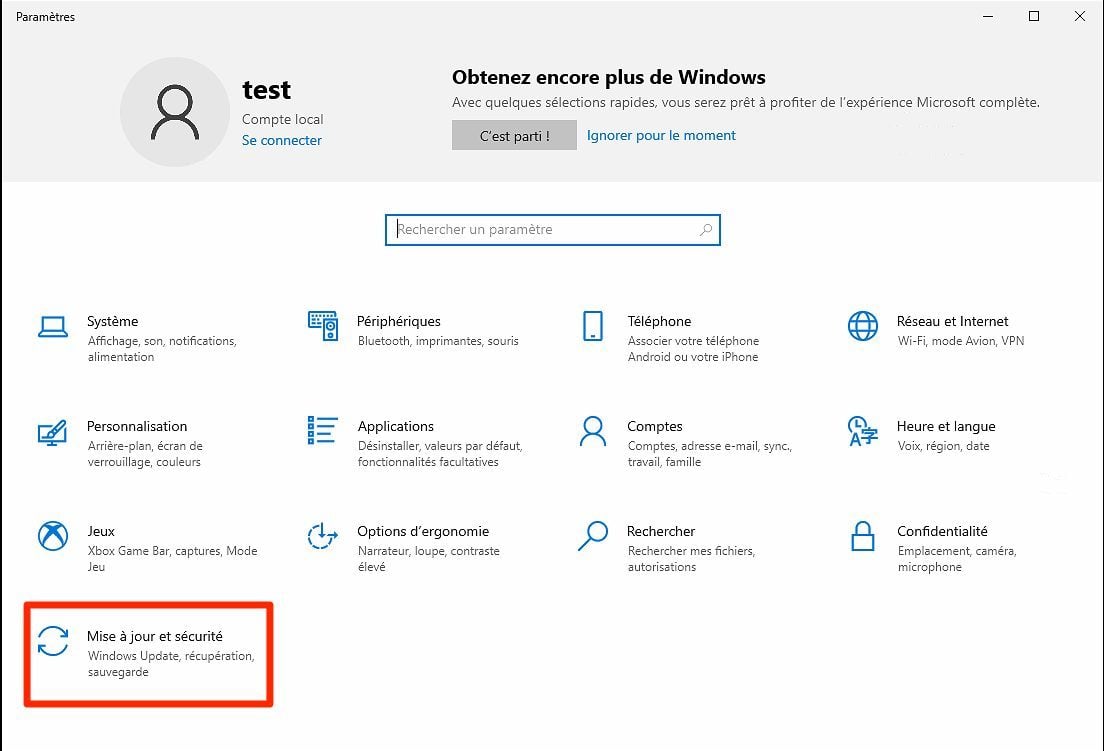Screen dimensions: 1104x751
Task: Click 'Voix, région, date' description
Action: [943, 446]
